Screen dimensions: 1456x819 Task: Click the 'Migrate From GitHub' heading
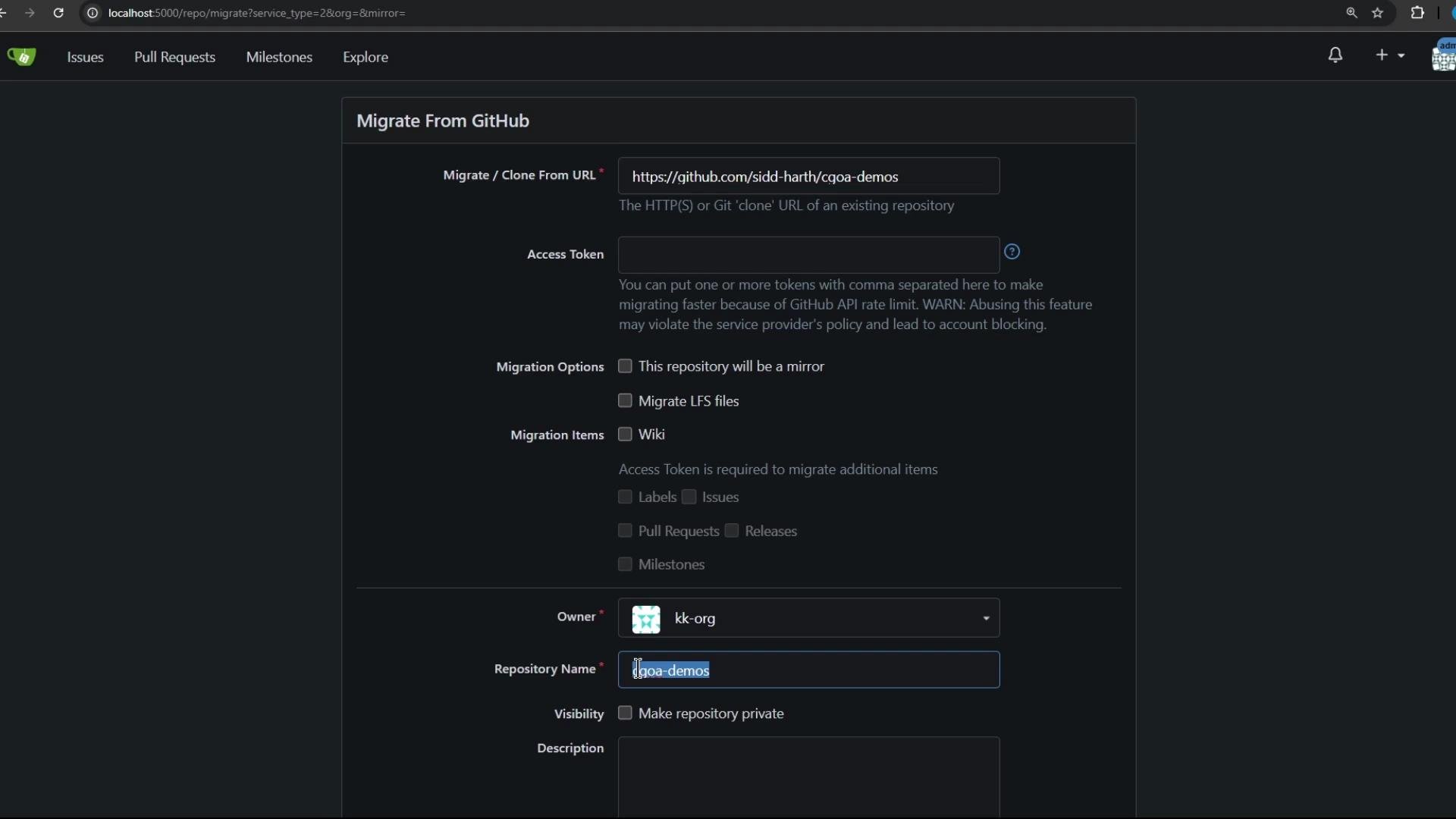[443, 121]
